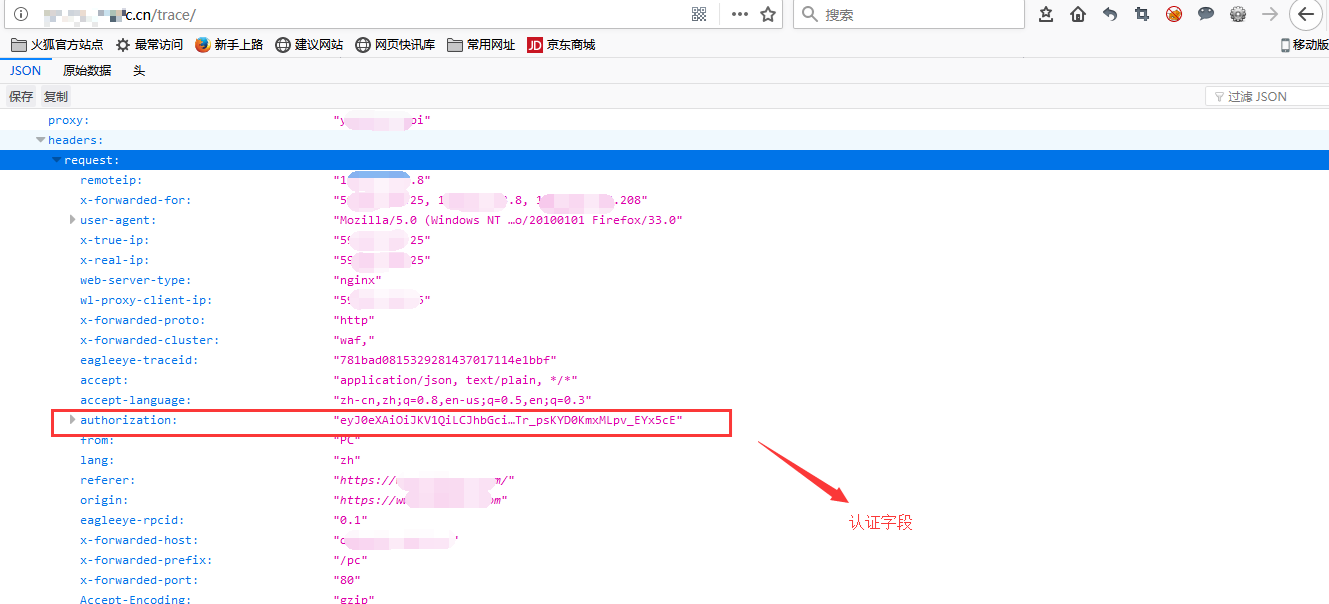This screenshot has width=1329, height=604.
Task: Click the undo curved-arrow toolbar icon
Action: click(x=1110, y=14)
